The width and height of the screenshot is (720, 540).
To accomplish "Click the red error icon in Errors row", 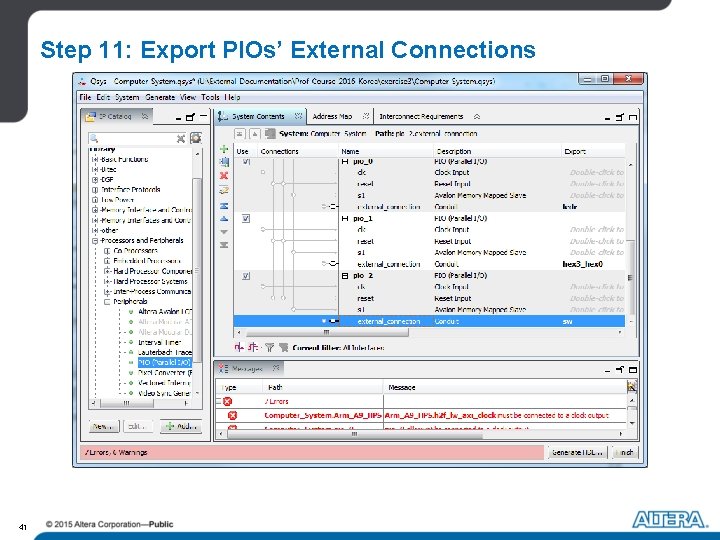I will 227,401.
